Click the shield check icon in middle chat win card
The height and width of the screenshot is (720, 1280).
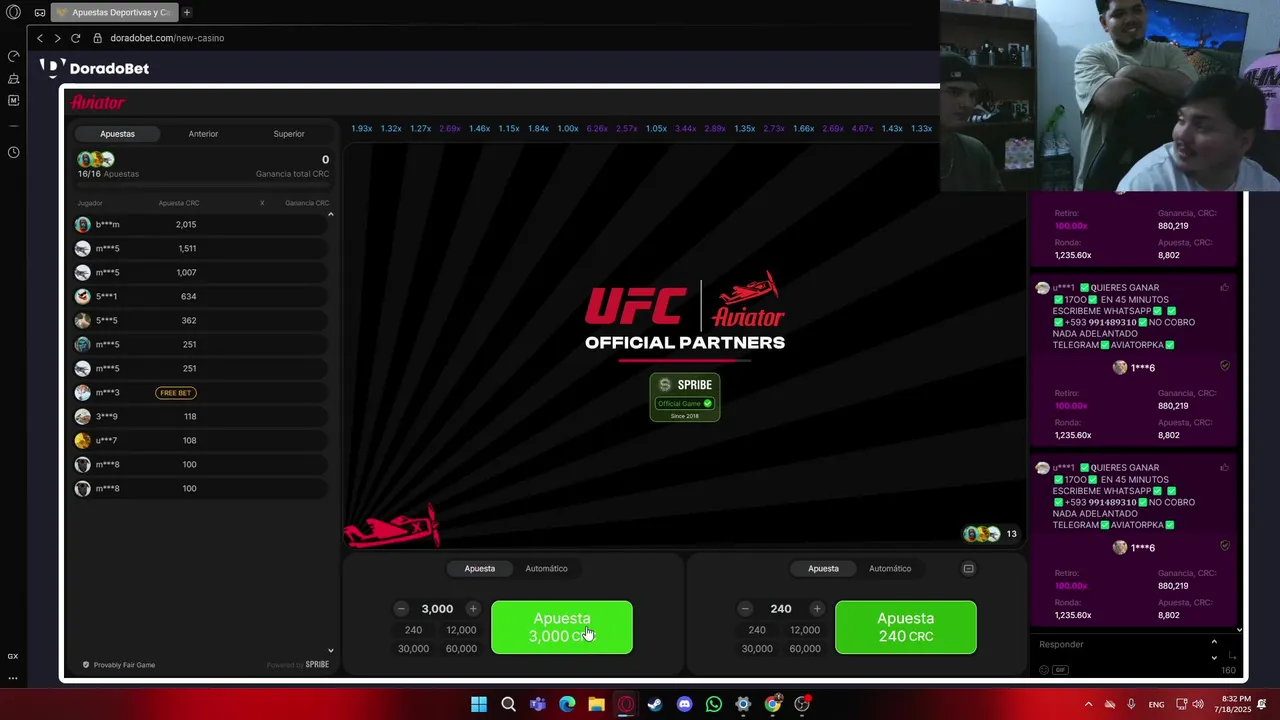point(1225,366)
